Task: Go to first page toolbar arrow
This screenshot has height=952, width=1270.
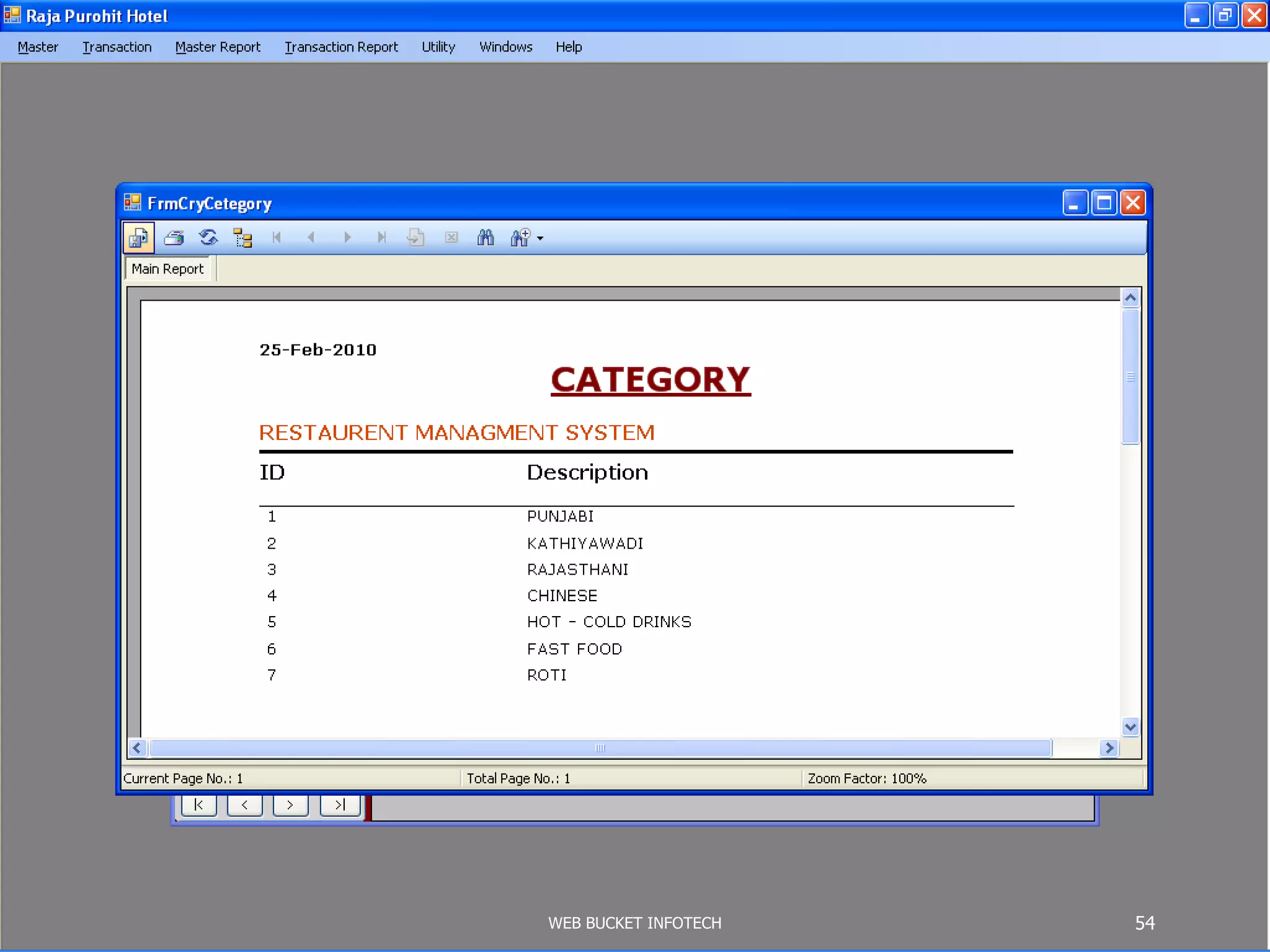Action: 277,237
